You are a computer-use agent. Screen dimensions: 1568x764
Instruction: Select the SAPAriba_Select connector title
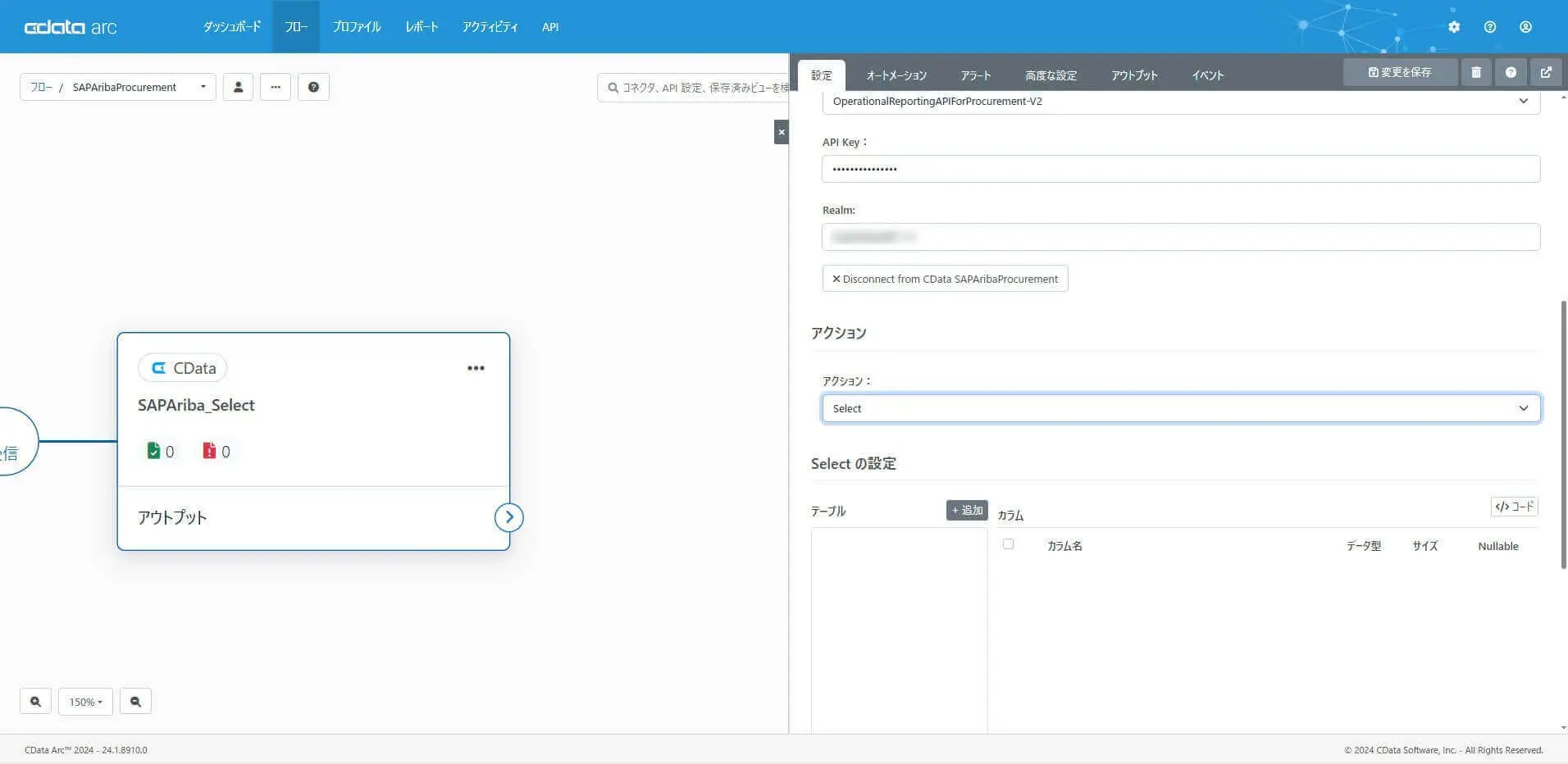coord(196,405)
